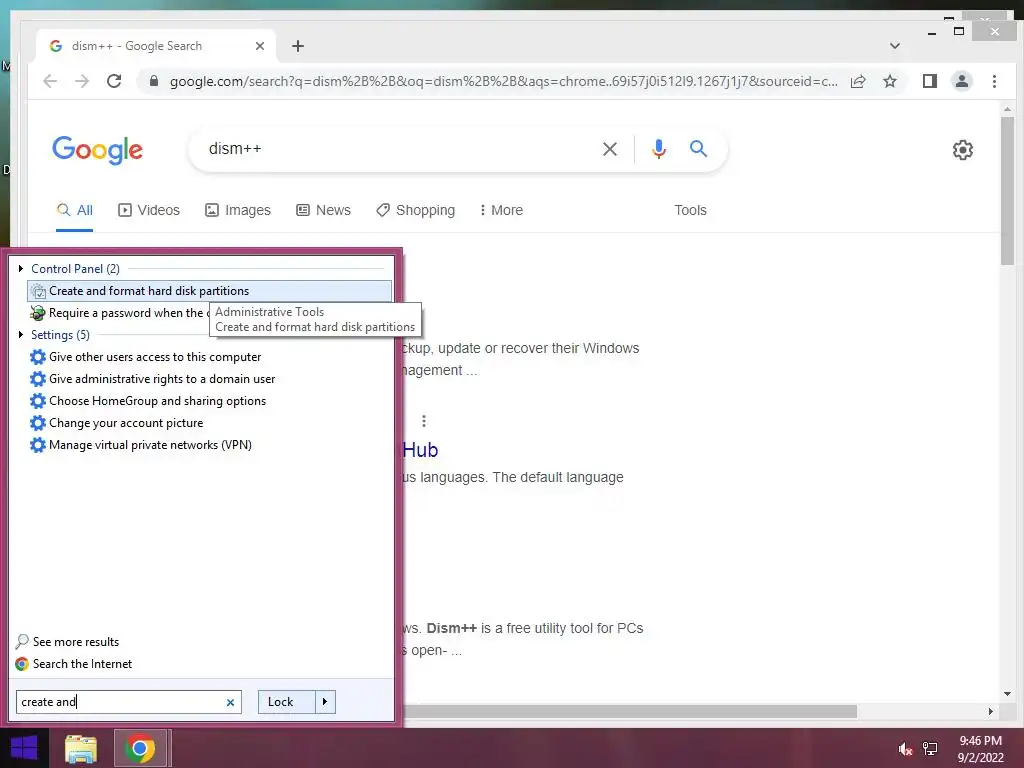Screen dimensions: 1024x768
Task: Bookmark this page with the star icon
Action: [x=890, y=81]
